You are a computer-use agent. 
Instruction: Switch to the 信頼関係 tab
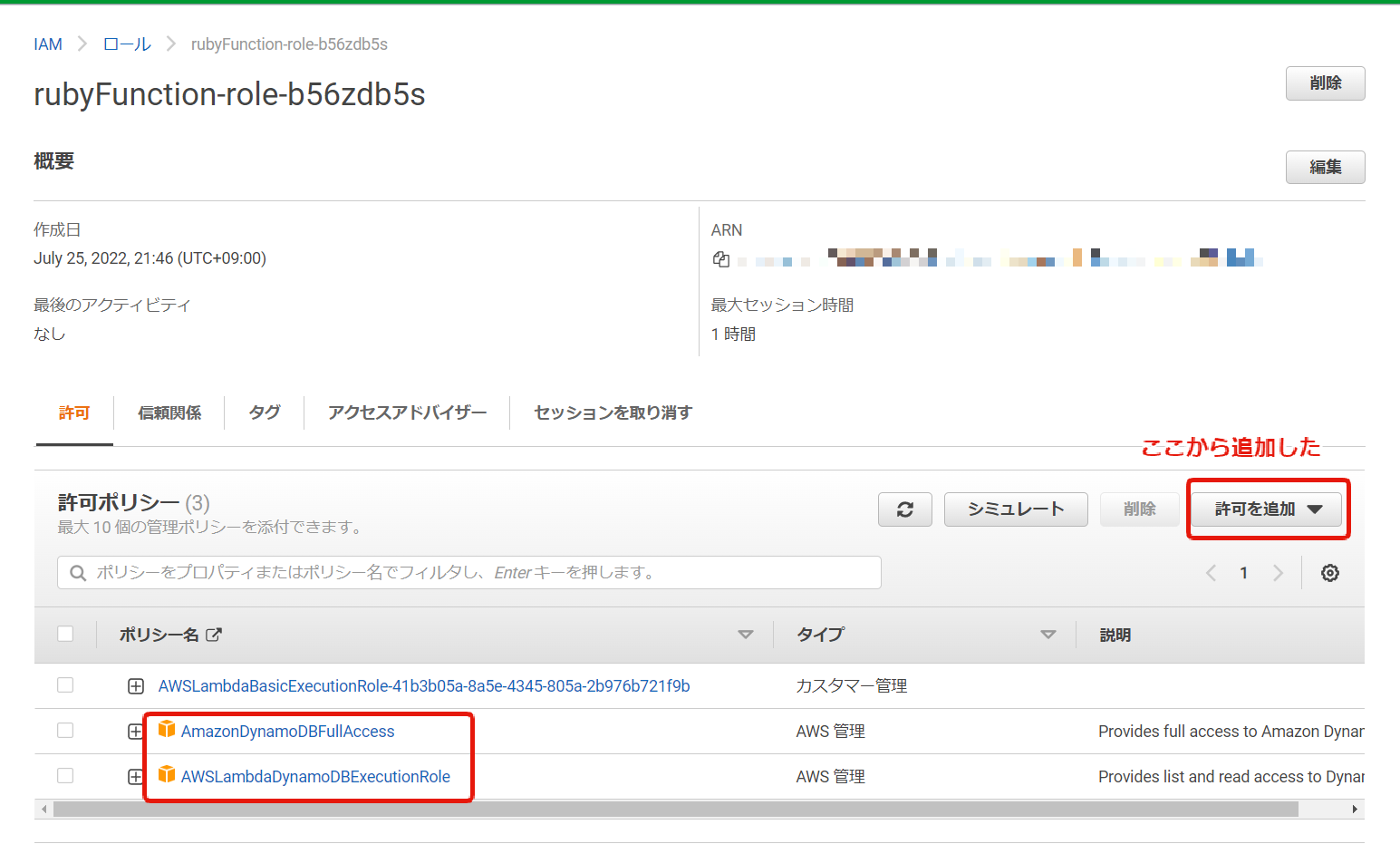point(169,413)
